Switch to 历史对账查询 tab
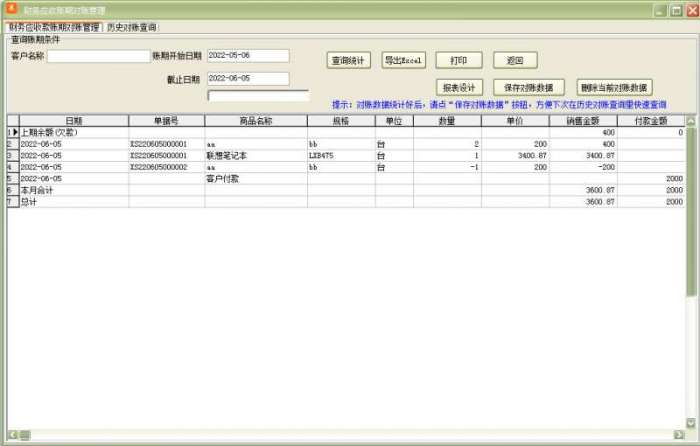The width and height of the screenshot is (700, 446). click(x=132, y=27)
